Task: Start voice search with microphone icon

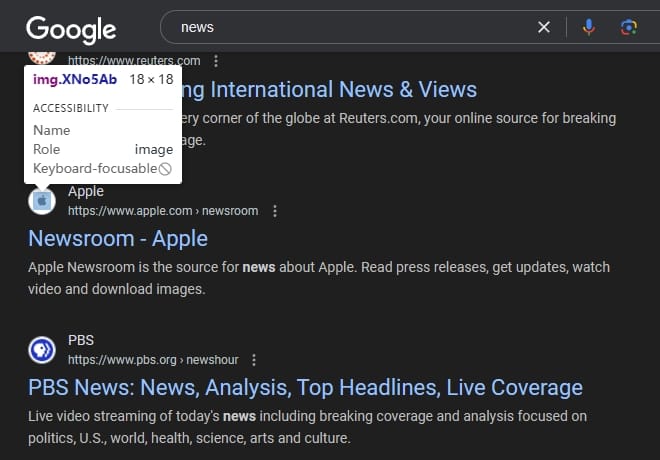Action: [589, 27]
